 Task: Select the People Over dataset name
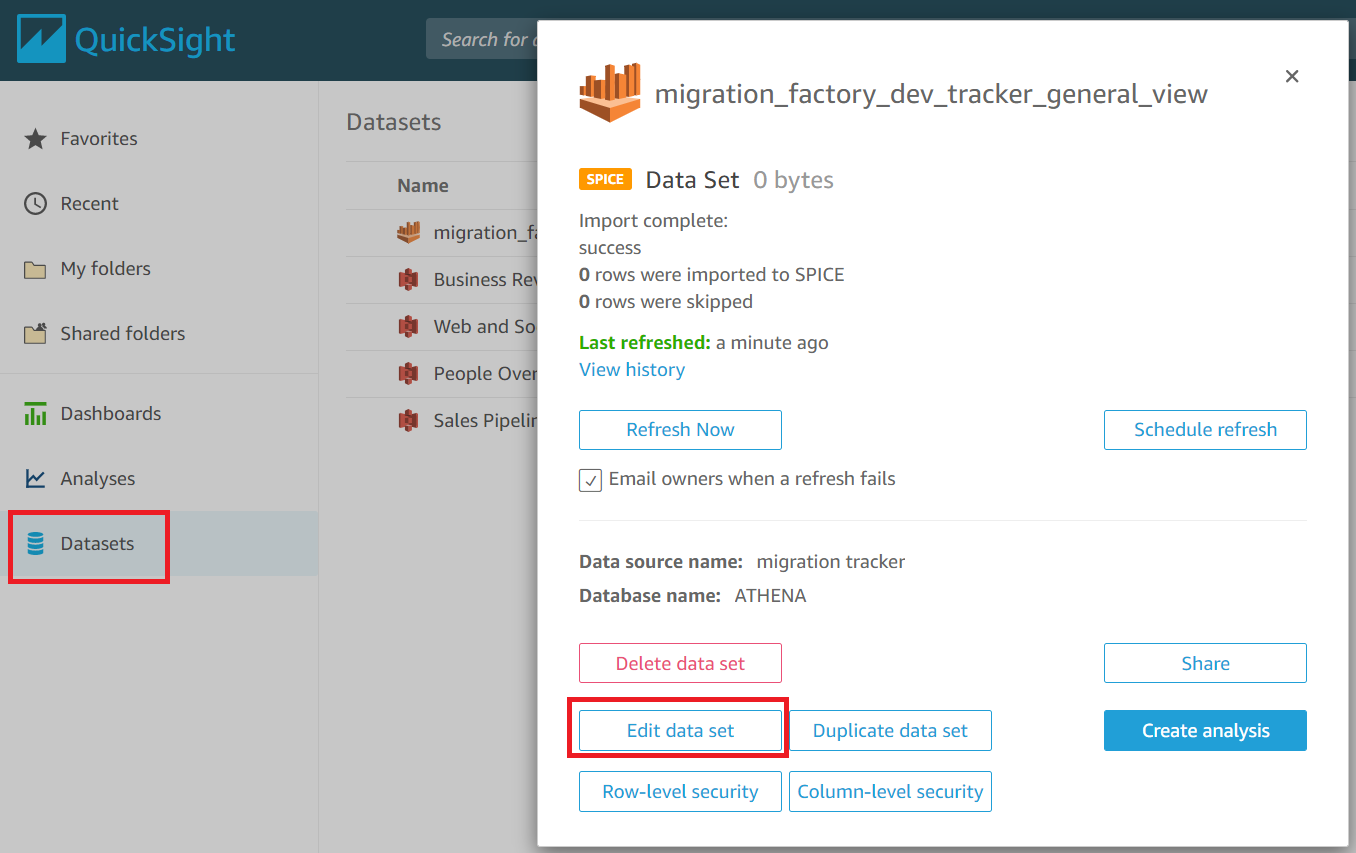click(x=485, y=374)
